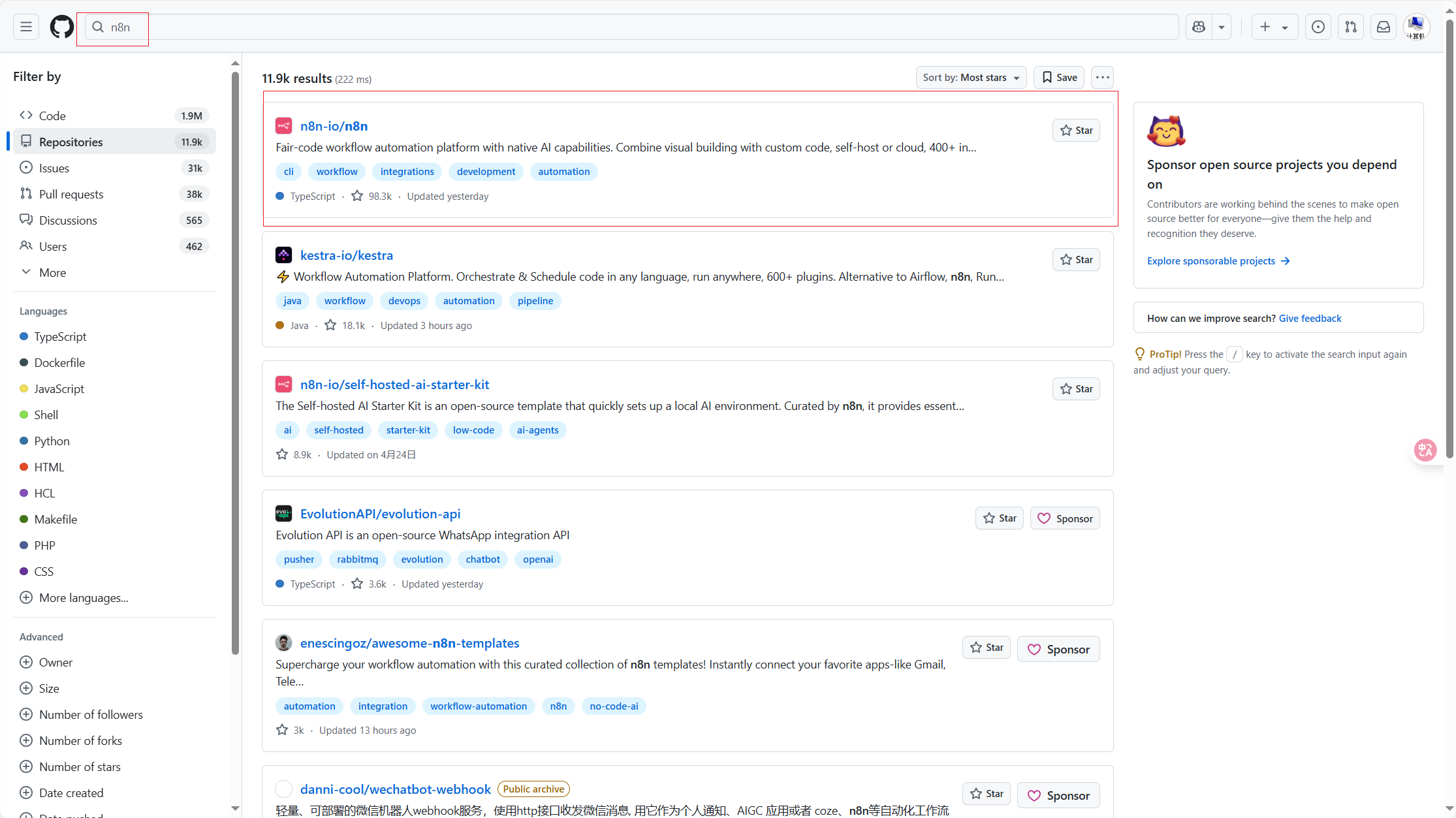Viewport: 1456px width, 818px height.
Task: Open n8n-io/self-hosted-ai-starter-kit repository link
Action: 394,385
